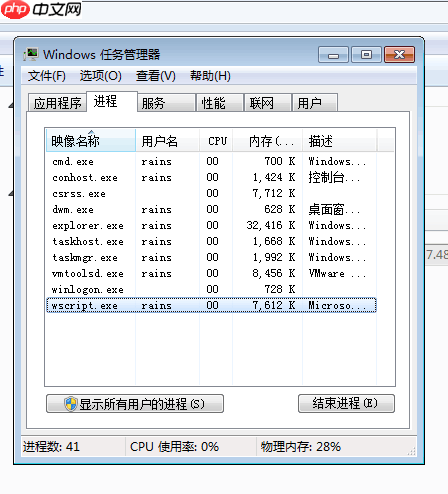
Task: Click the VMware description cell
Action: (x=337, y=273)
